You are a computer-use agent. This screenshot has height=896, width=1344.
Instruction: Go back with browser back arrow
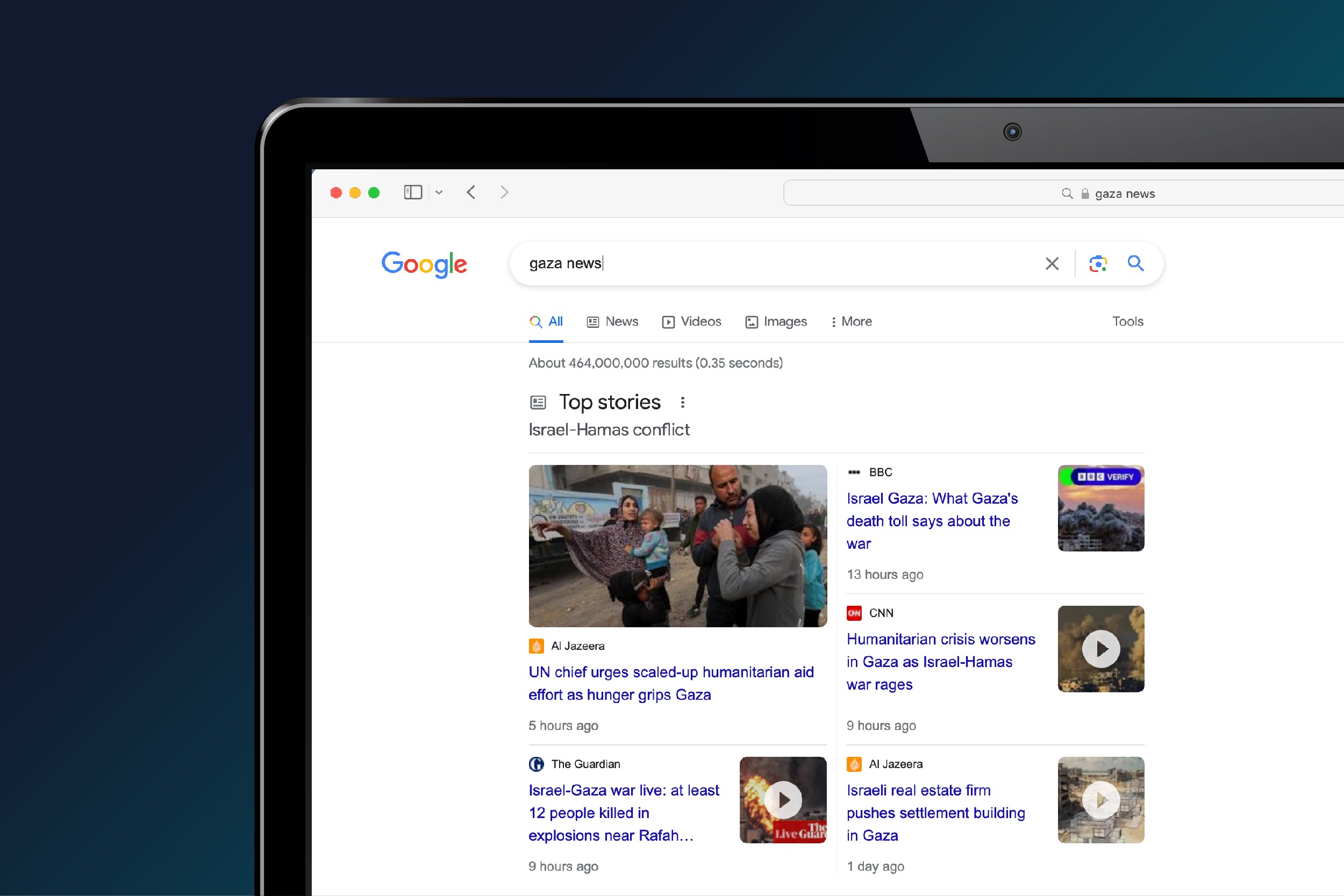(471, 192)
